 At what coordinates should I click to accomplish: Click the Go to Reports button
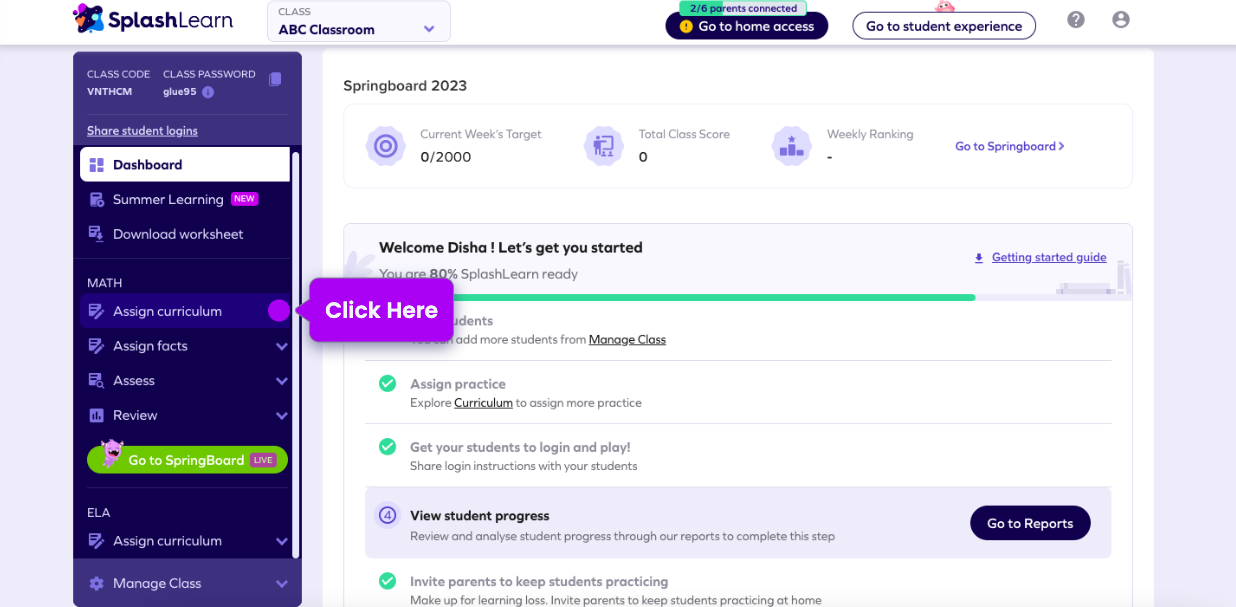[1029, 523]
